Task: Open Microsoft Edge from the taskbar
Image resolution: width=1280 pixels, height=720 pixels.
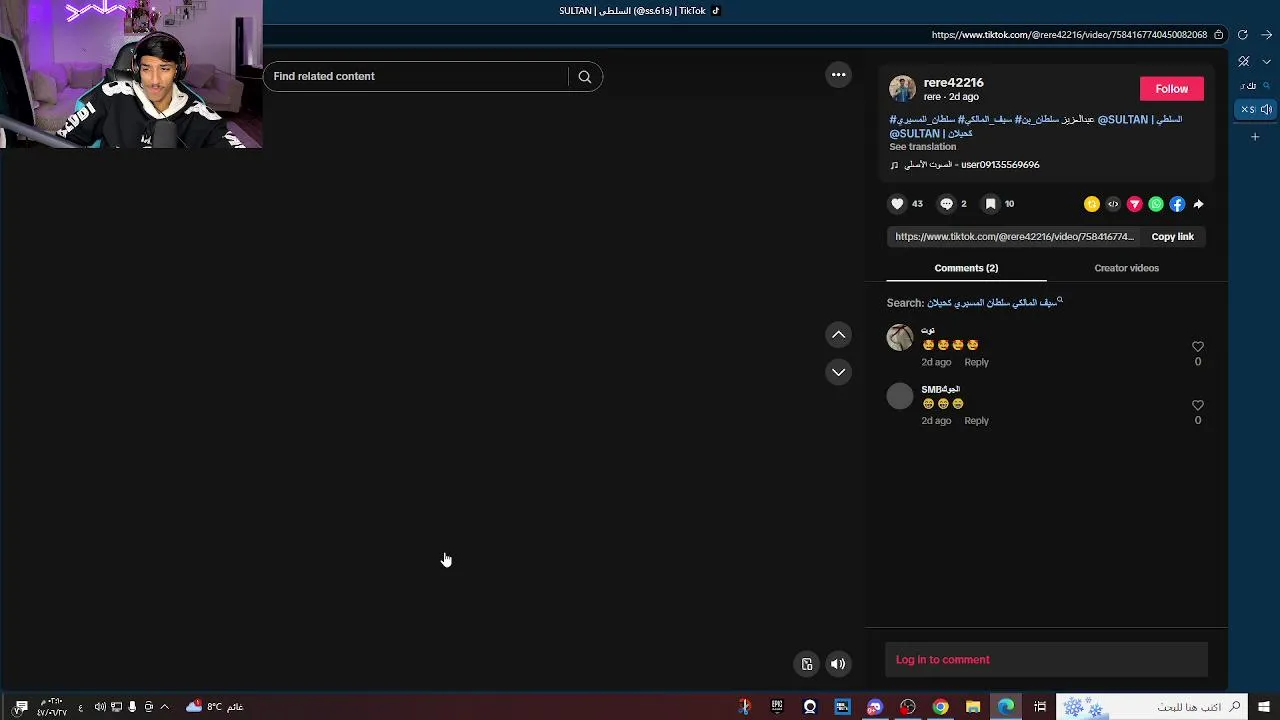Action: [1006, 707]
